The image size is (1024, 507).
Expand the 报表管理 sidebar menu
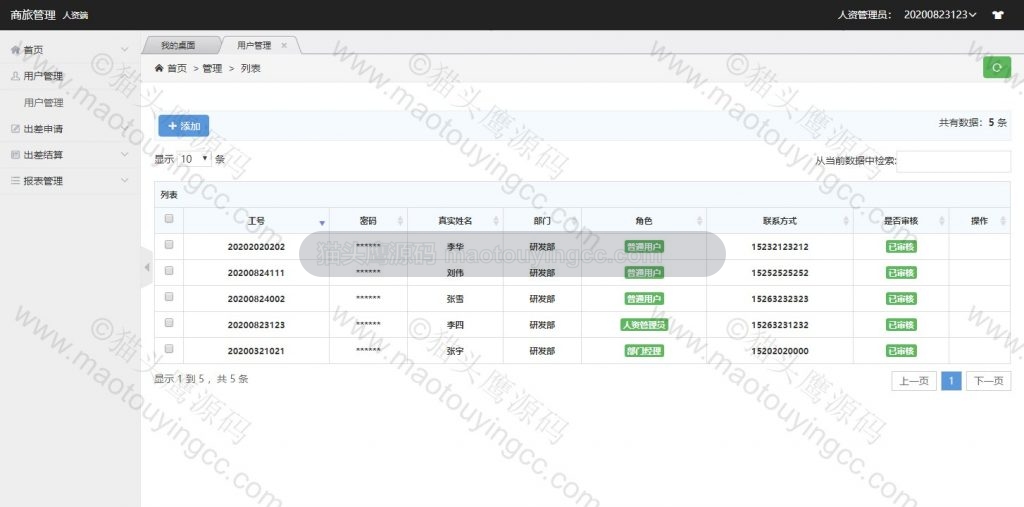pyautogui.click(x=70, y=181)
